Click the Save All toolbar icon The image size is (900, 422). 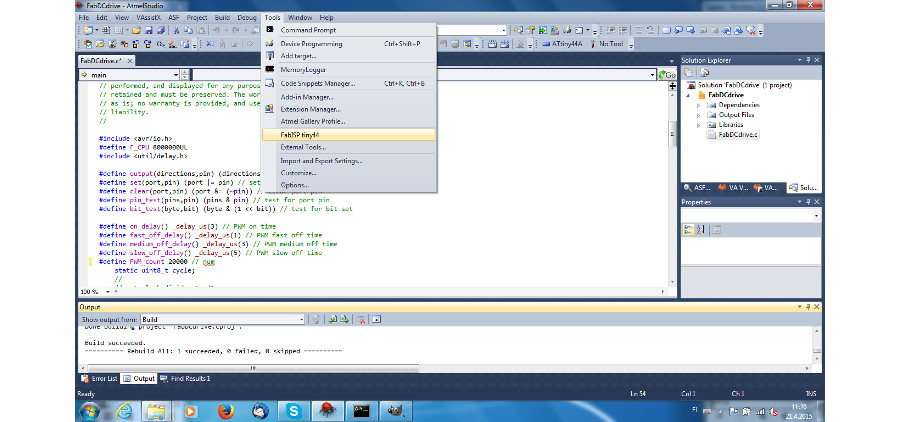click(161, 30)
